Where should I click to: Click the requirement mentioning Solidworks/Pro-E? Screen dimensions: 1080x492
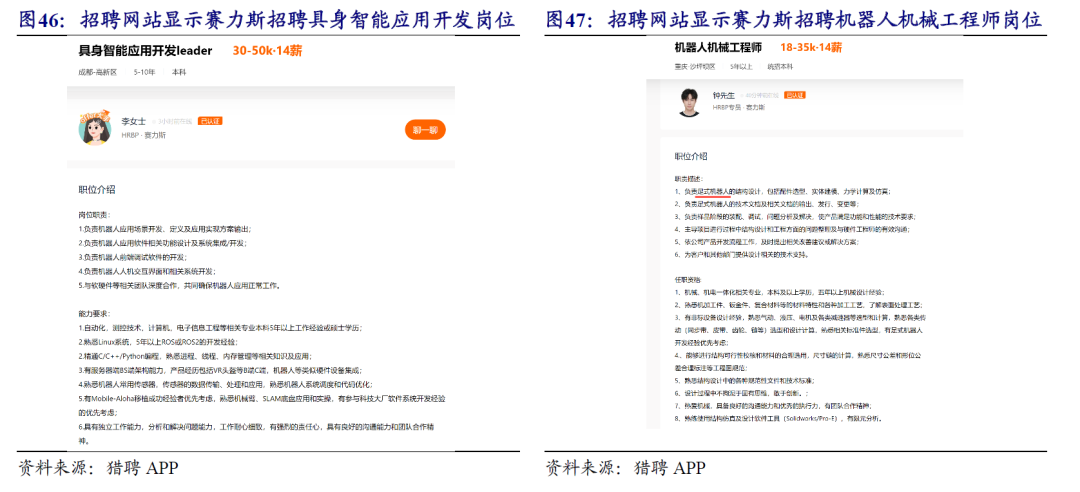tap(778, 418)
